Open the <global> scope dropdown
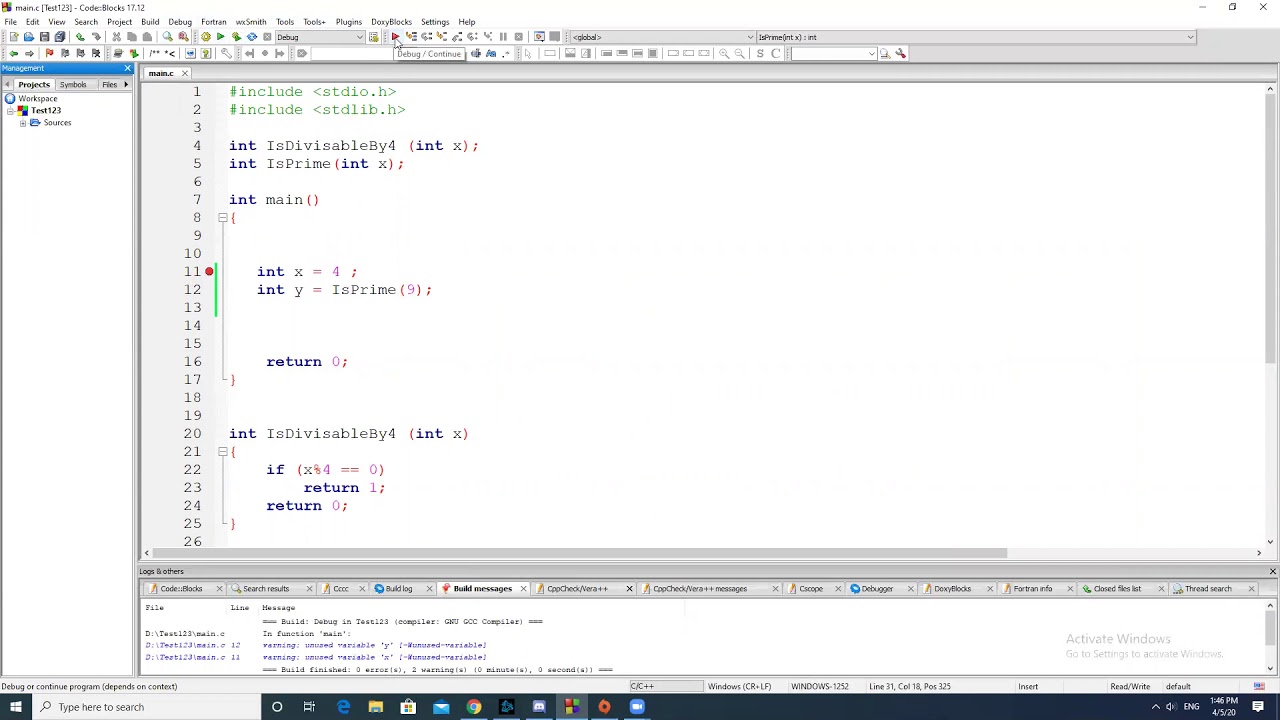This screenshot has height=720, width=1280. [661, 37]
